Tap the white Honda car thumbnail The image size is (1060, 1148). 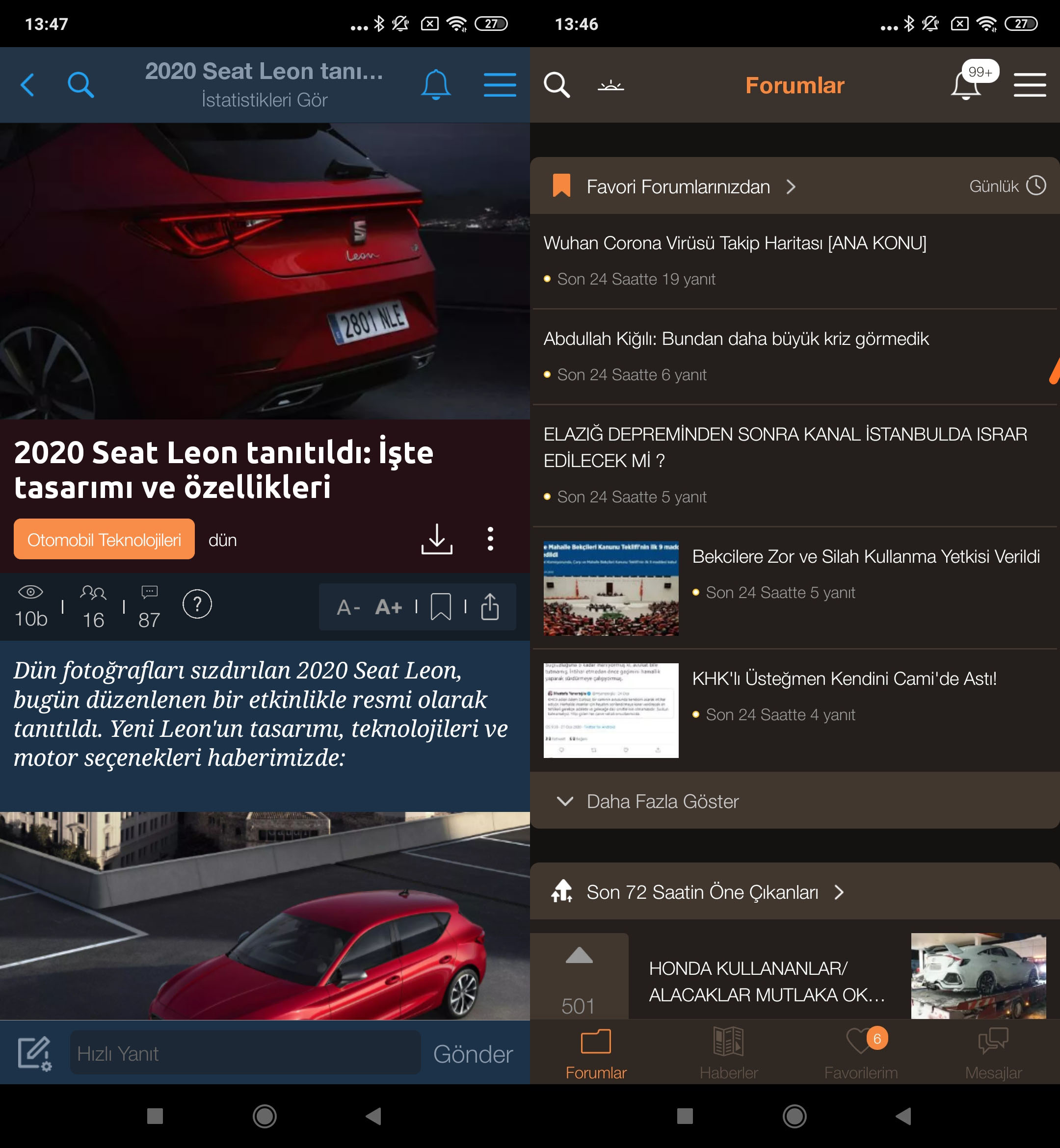[979, 976]
